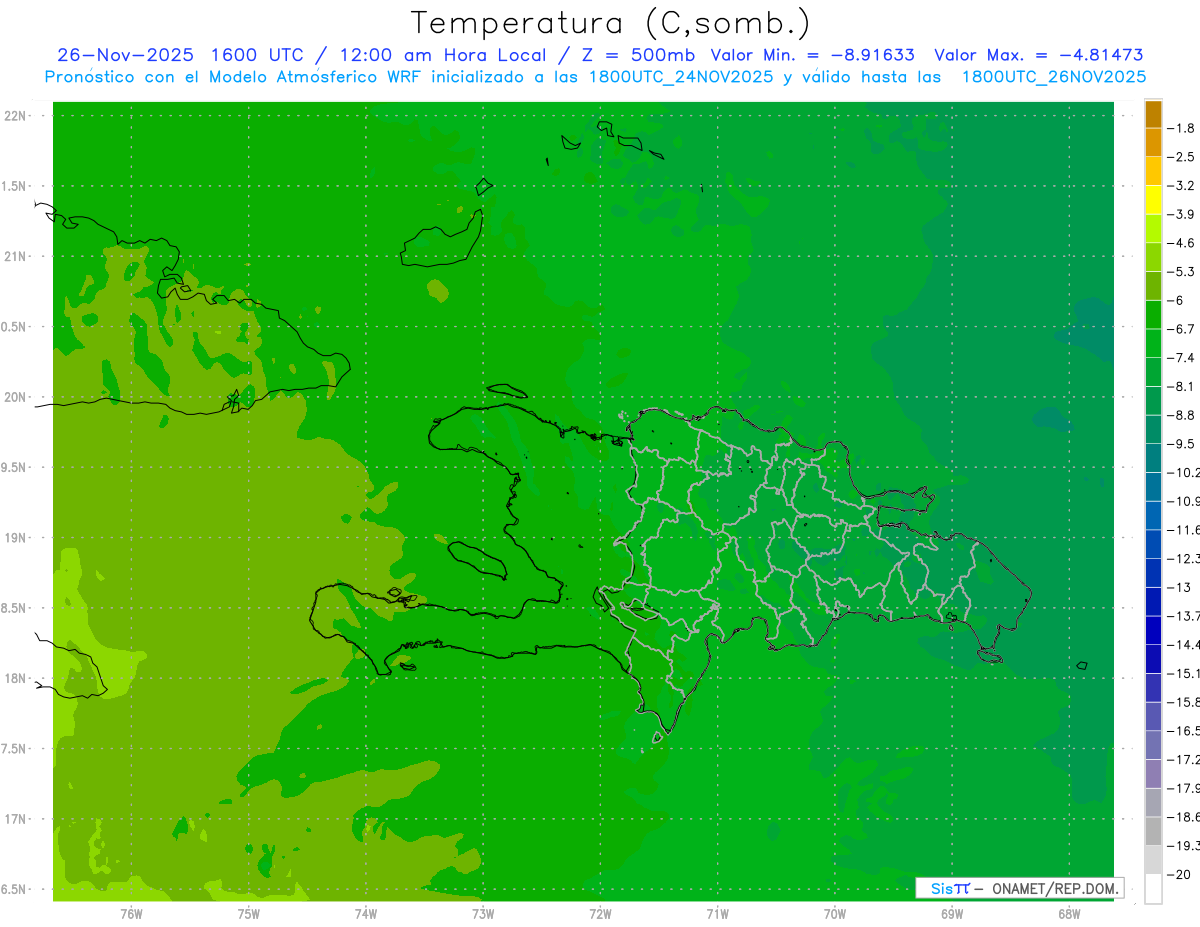Click the -6.7 colorbar value label
The image size is (1200, 927).
point(1182,329)
